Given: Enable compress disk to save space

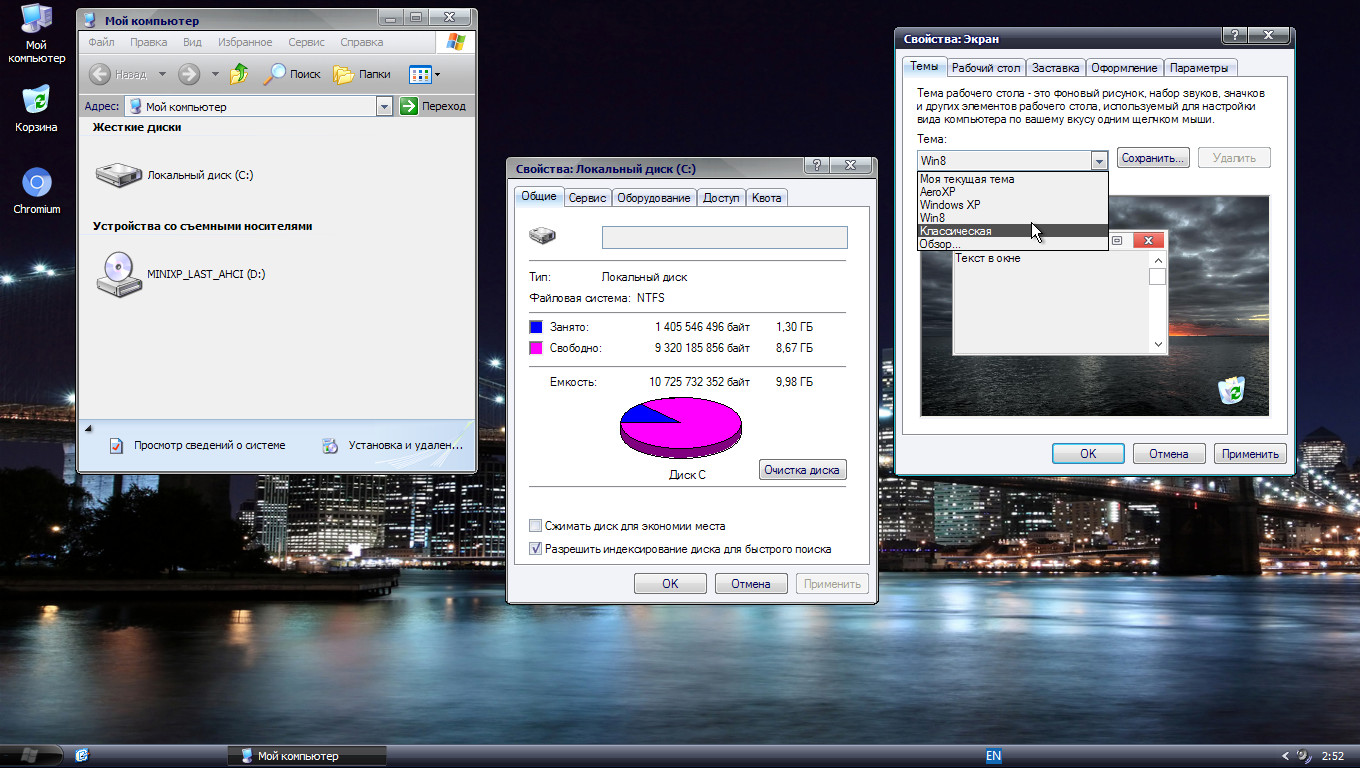Looking at the screenshot, I should [x=536, y=526].
